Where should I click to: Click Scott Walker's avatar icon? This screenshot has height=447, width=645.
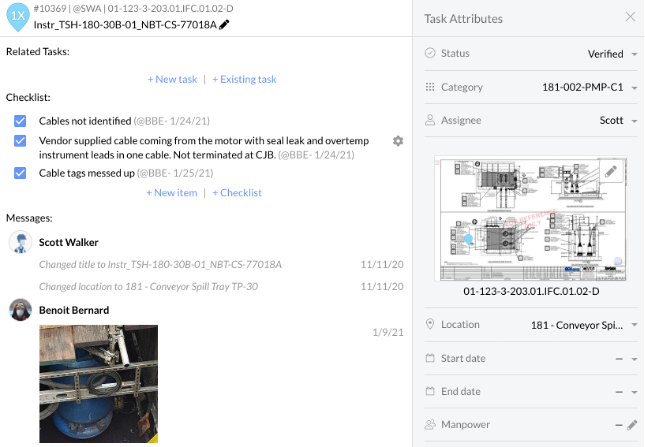(21, 242)
